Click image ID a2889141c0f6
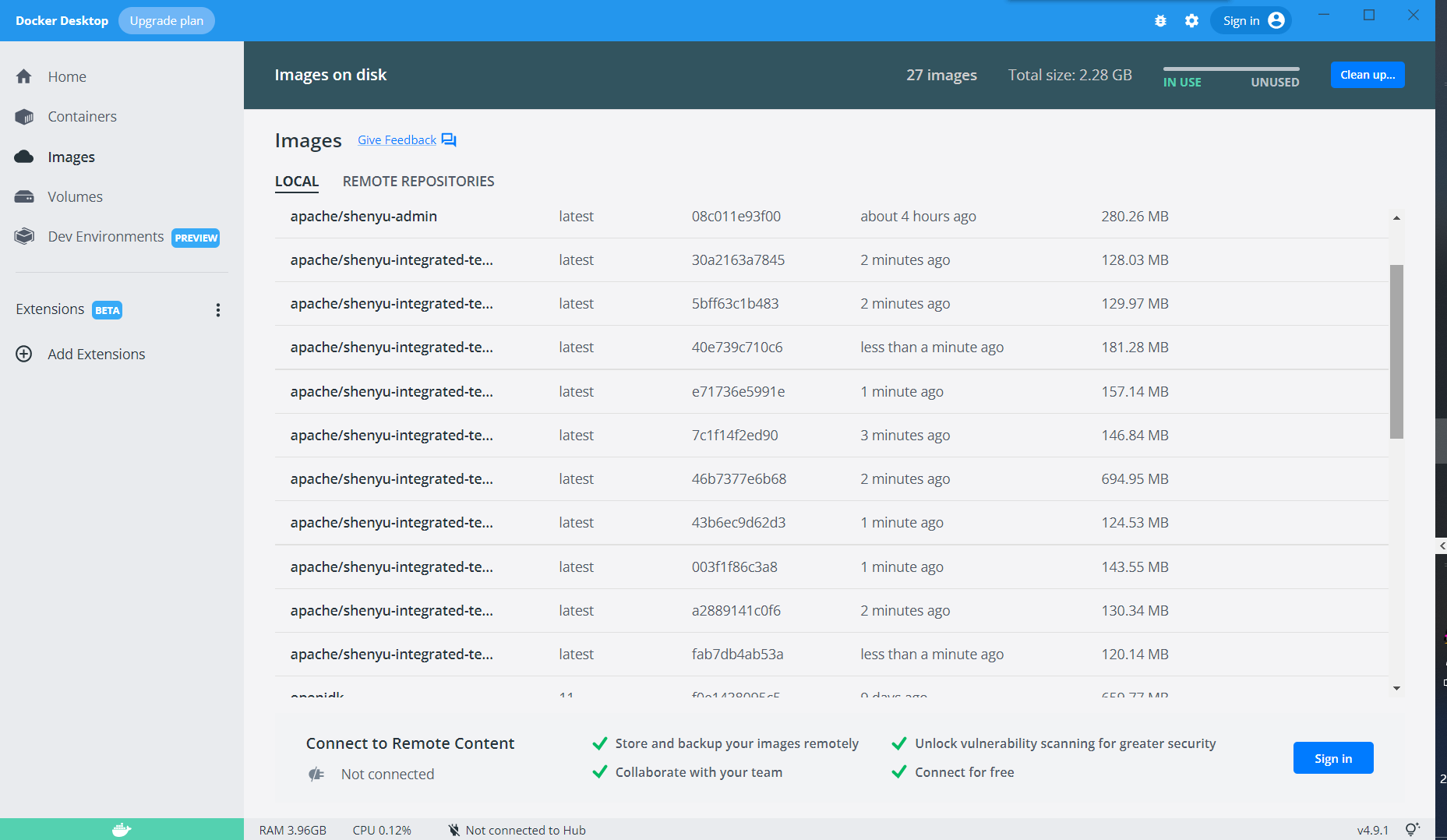 (736, 611)
